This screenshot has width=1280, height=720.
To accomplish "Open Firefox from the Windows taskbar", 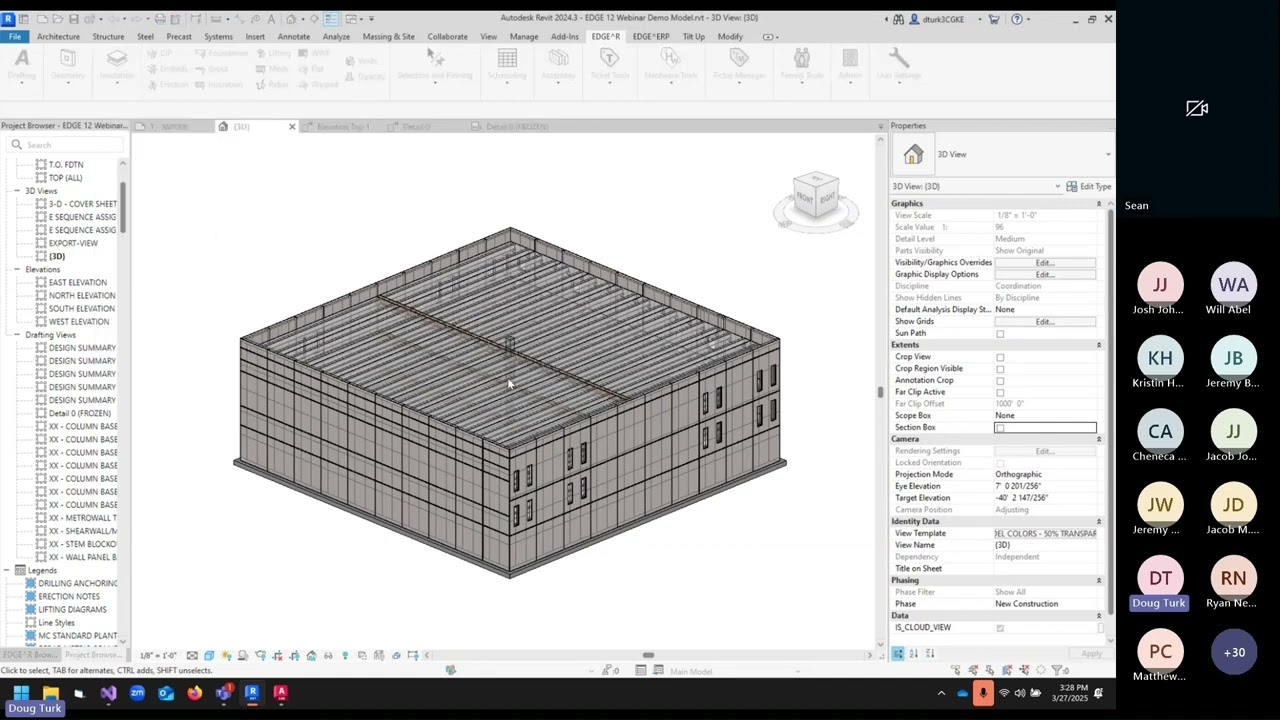I will (194, 693).
